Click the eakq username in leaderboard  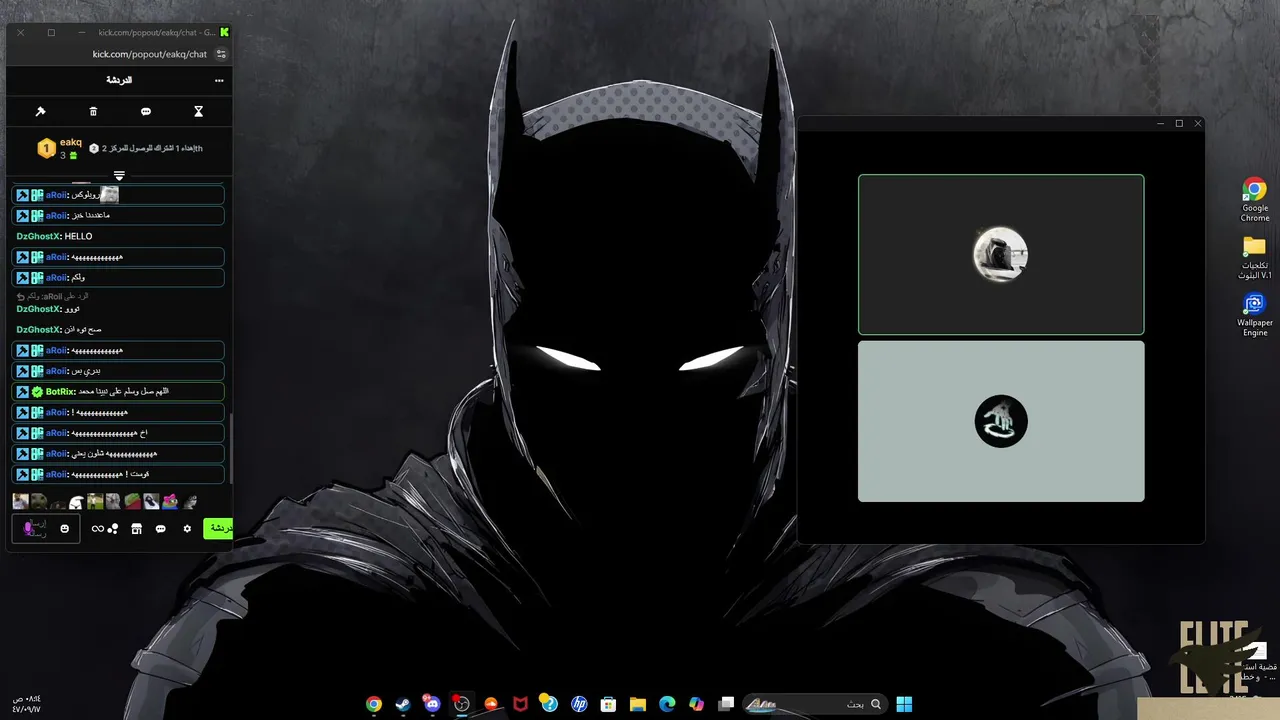point(71,142)
